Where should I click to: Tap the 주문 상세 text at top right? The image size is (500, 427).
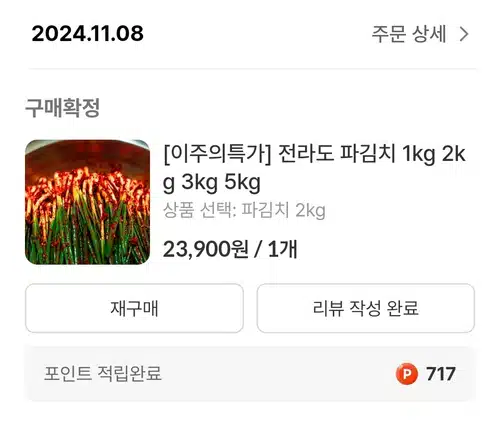coord(409,34)
